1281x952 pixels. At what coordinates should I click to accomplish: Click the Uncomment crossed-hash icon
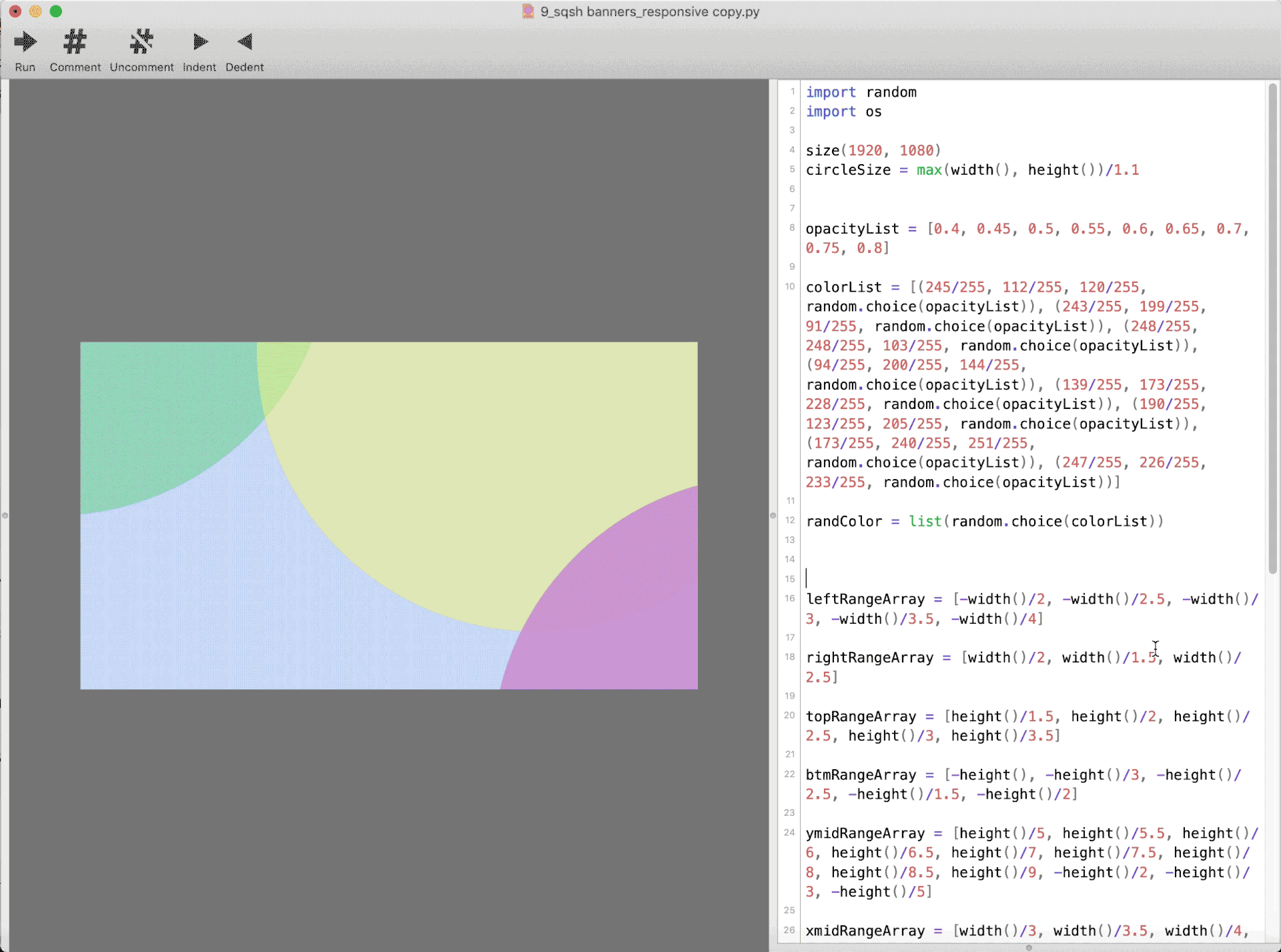pos(141,42)
